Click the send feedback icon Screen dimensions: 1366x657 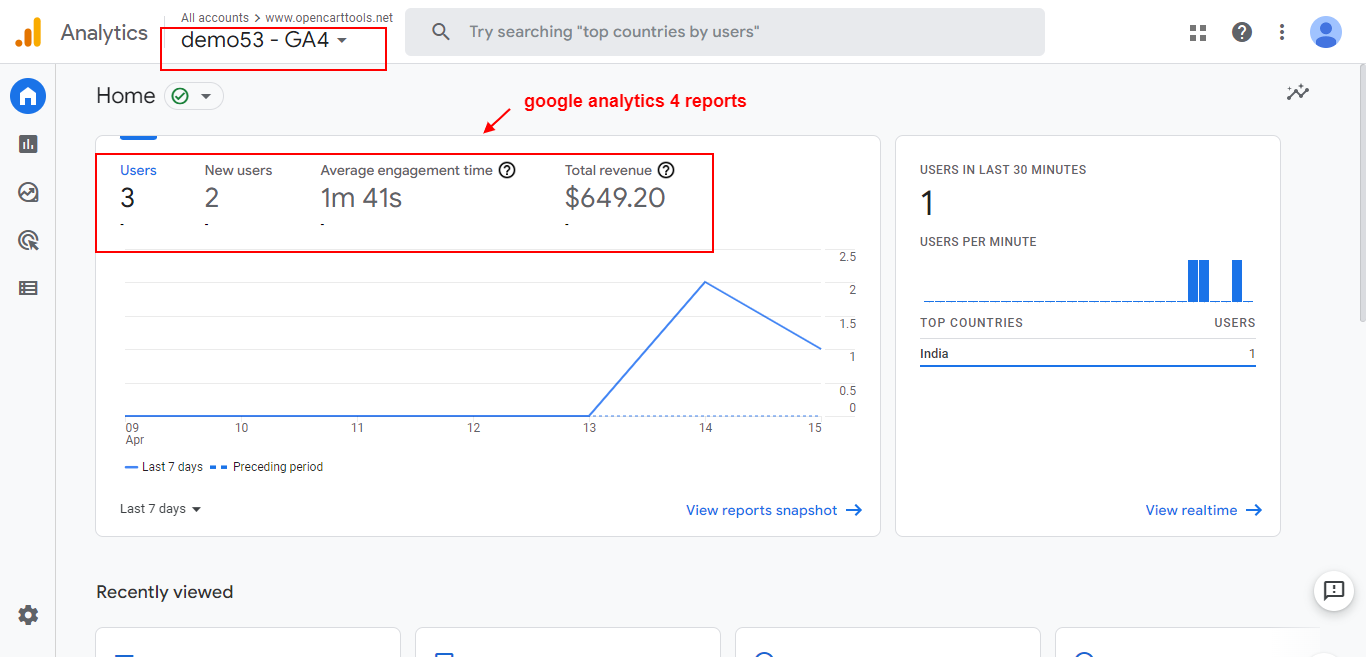(1334, 590)
